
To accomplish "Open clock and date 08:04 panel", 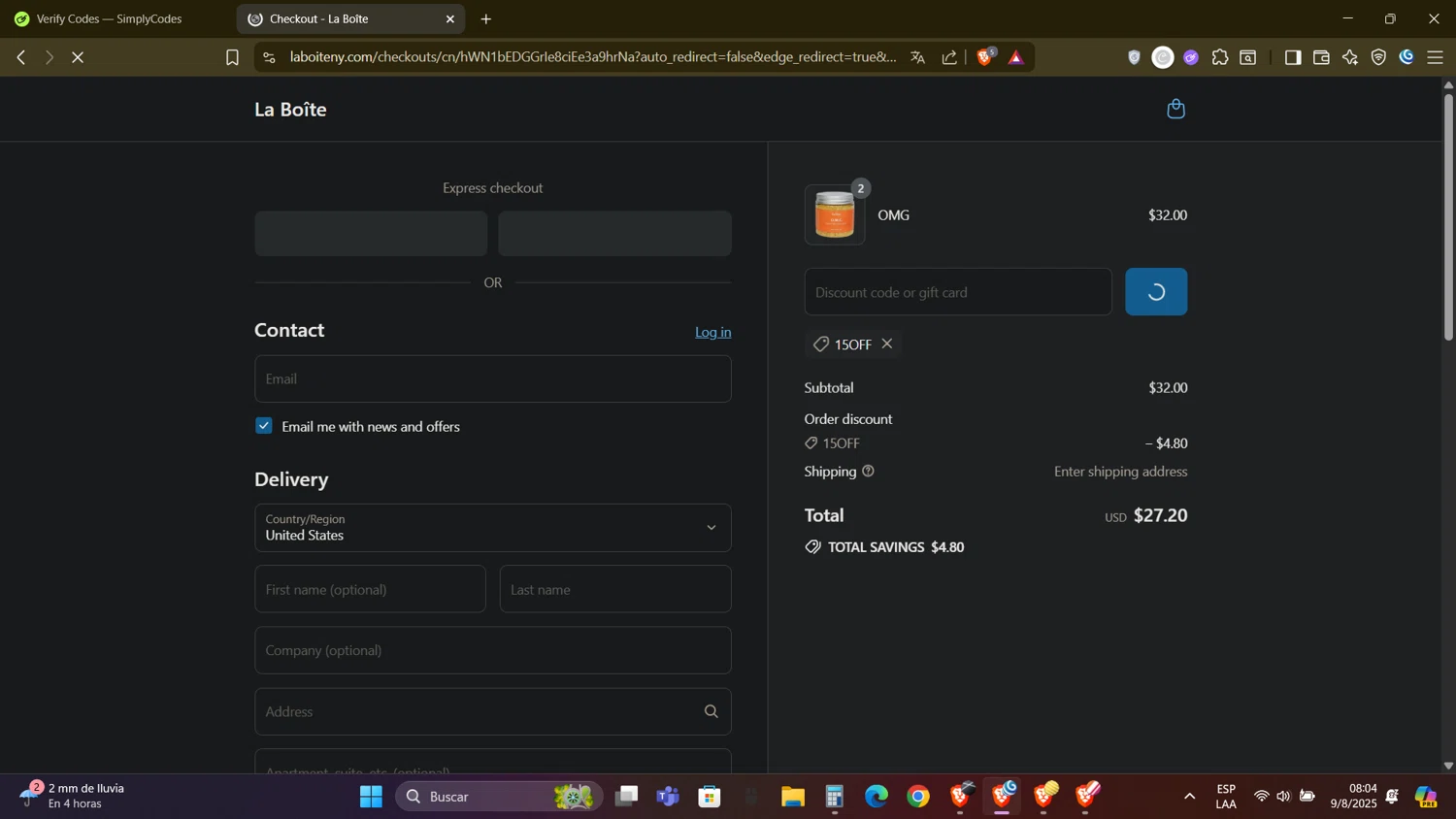I will tap(1353, 796).
